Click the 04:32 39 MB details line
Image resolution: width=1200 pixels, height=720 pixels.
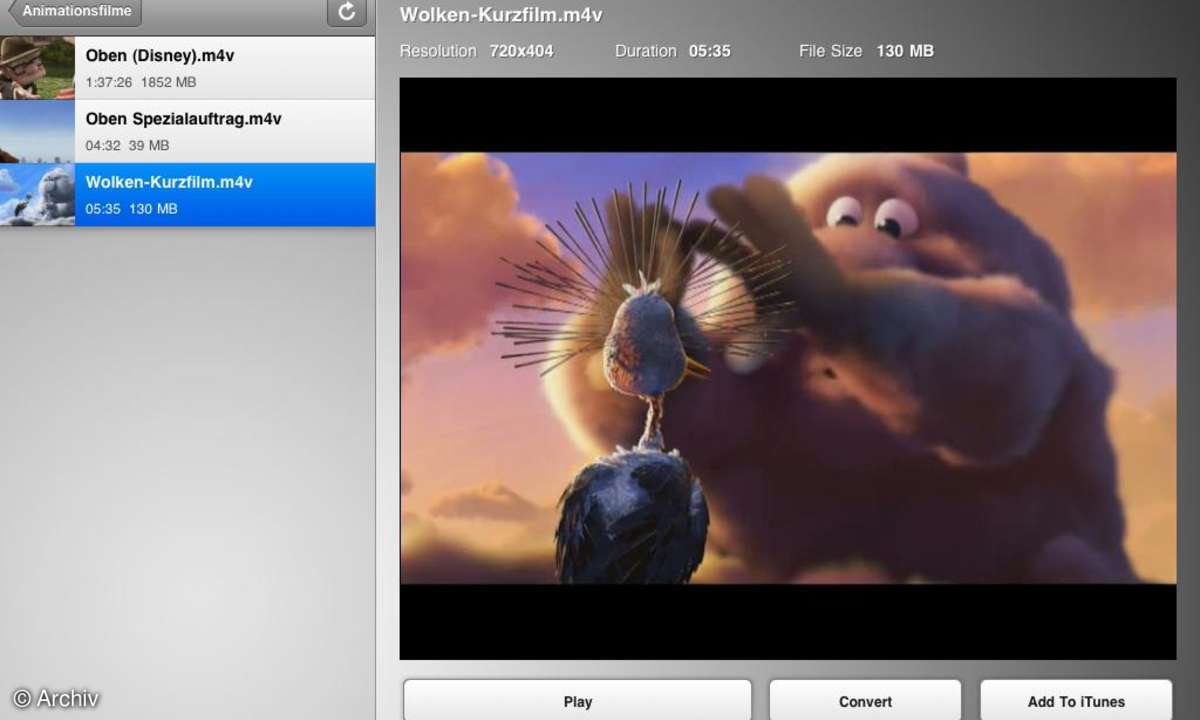pos(127,145)
